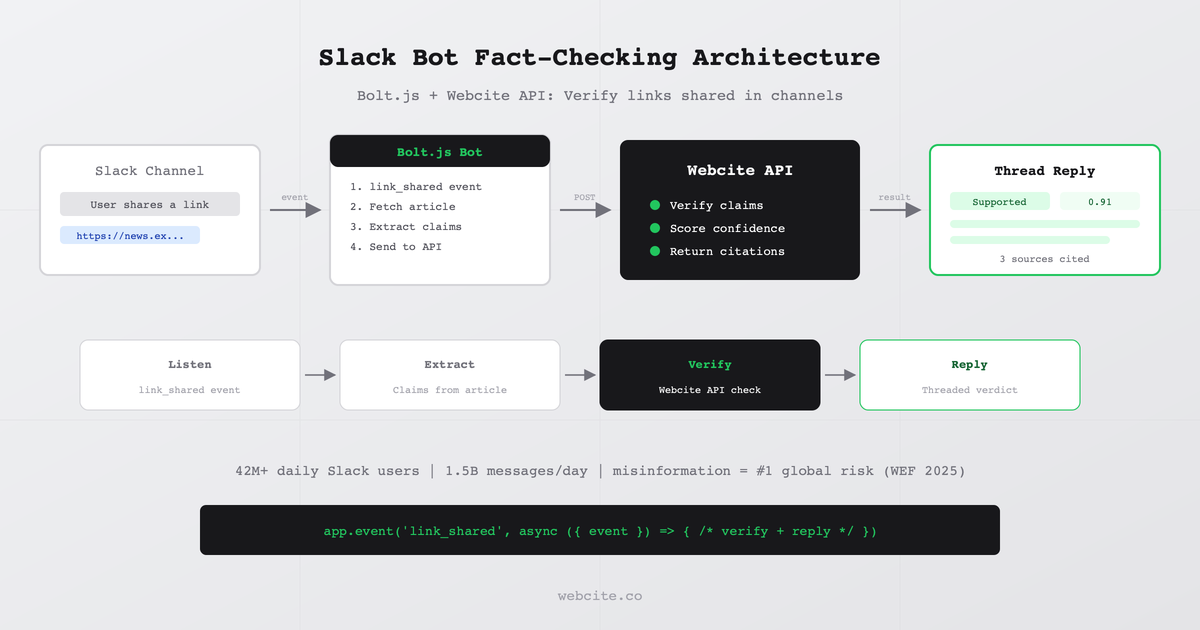Click the 'Slack Channel' card title
Viewport: 1200px width, 630px height.
(150, 171)
